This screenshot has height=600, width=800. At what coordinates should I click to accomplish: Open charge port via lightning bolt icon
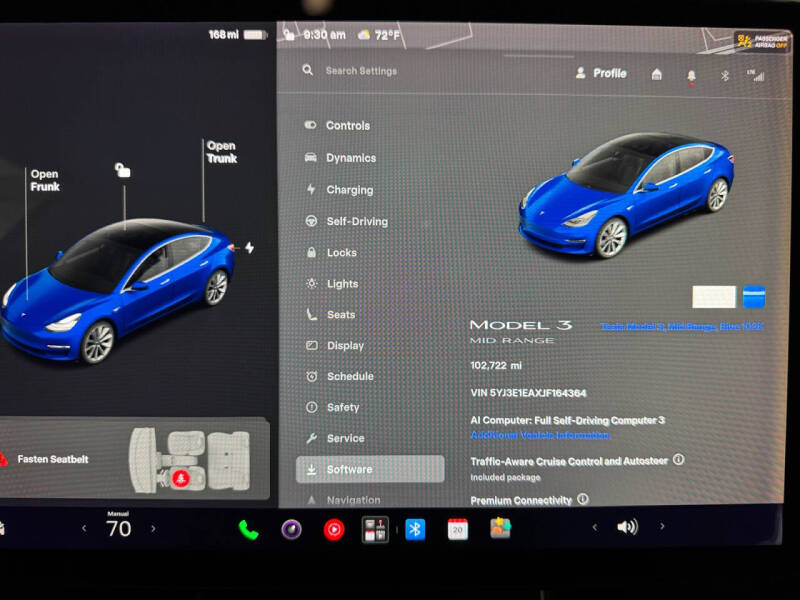pos(249,247)
